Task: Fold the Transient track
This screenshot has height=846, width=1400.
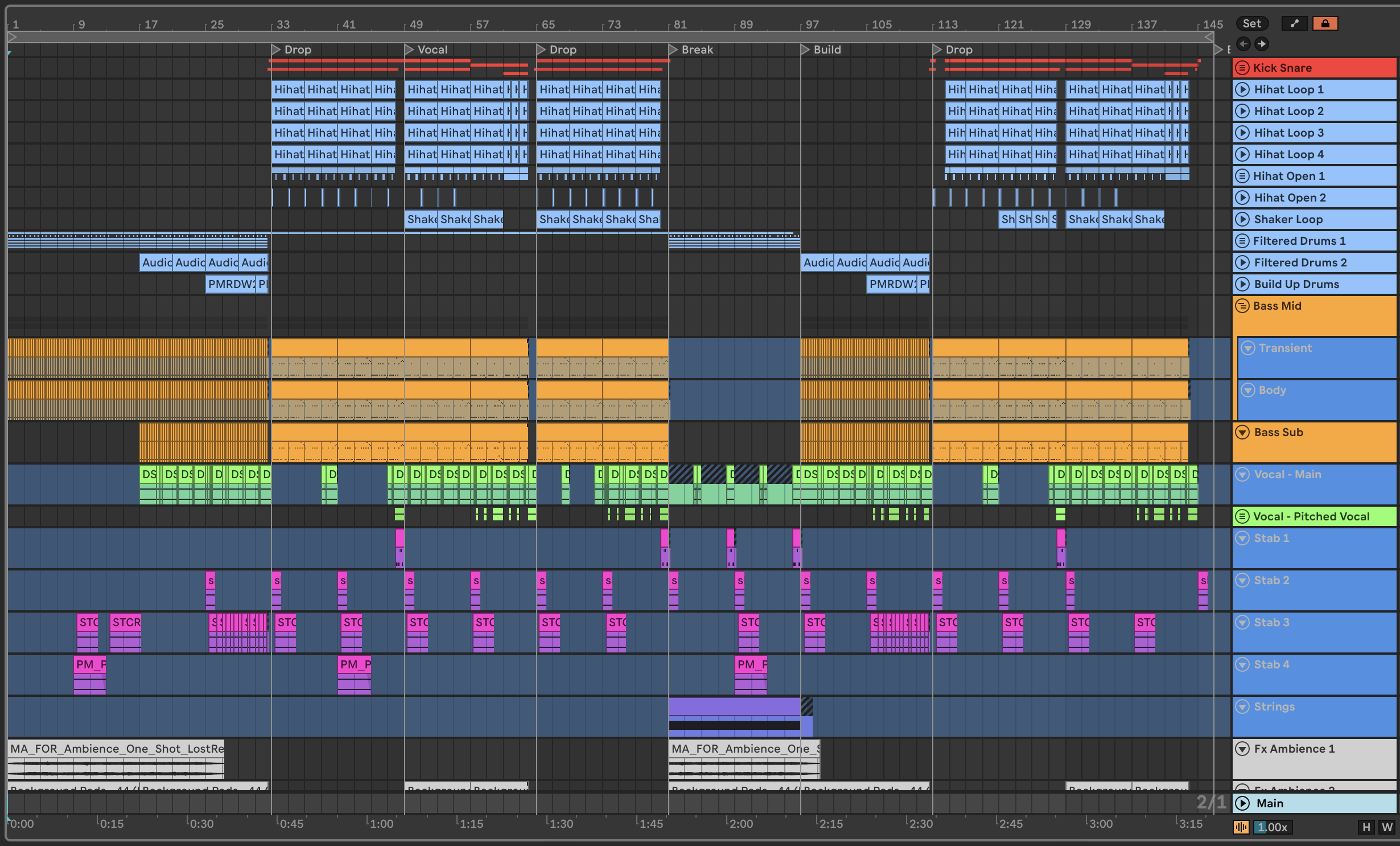Action: 1247,348
